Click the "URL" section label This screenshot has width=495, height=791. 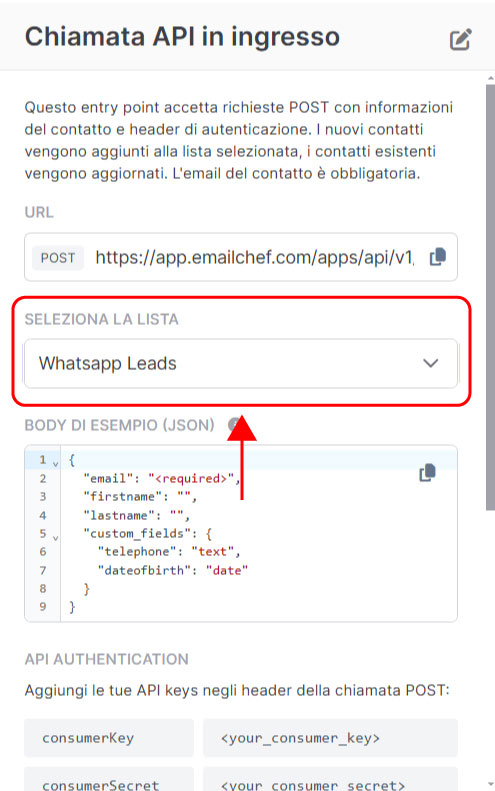39,212
